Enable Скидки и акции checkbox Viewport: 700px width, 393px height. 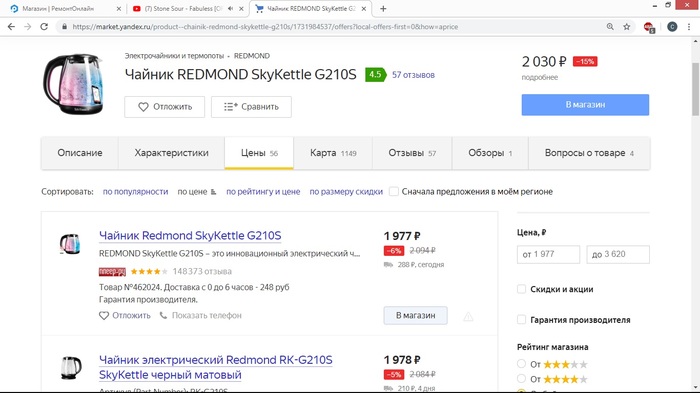pyautogui.click(x=521, y=289)
